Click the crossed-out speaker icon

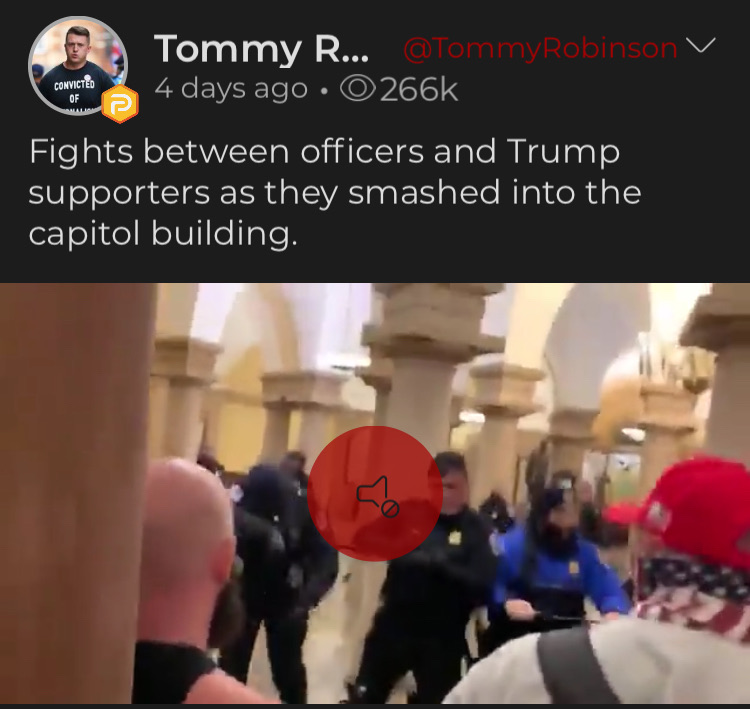(x=378, y=497)
